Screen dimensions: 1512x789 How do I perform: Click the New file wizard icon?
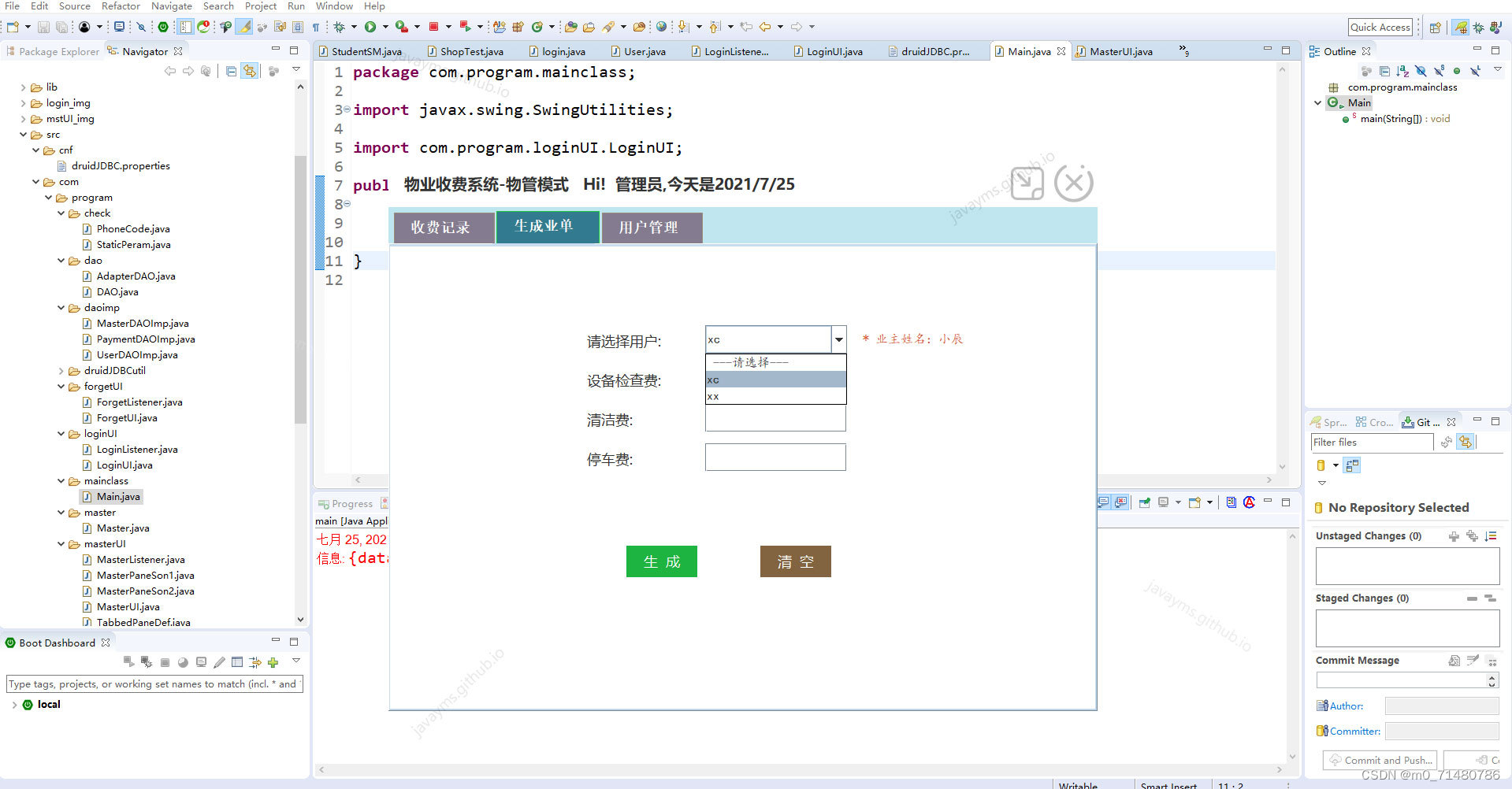(x=13, y=27)
